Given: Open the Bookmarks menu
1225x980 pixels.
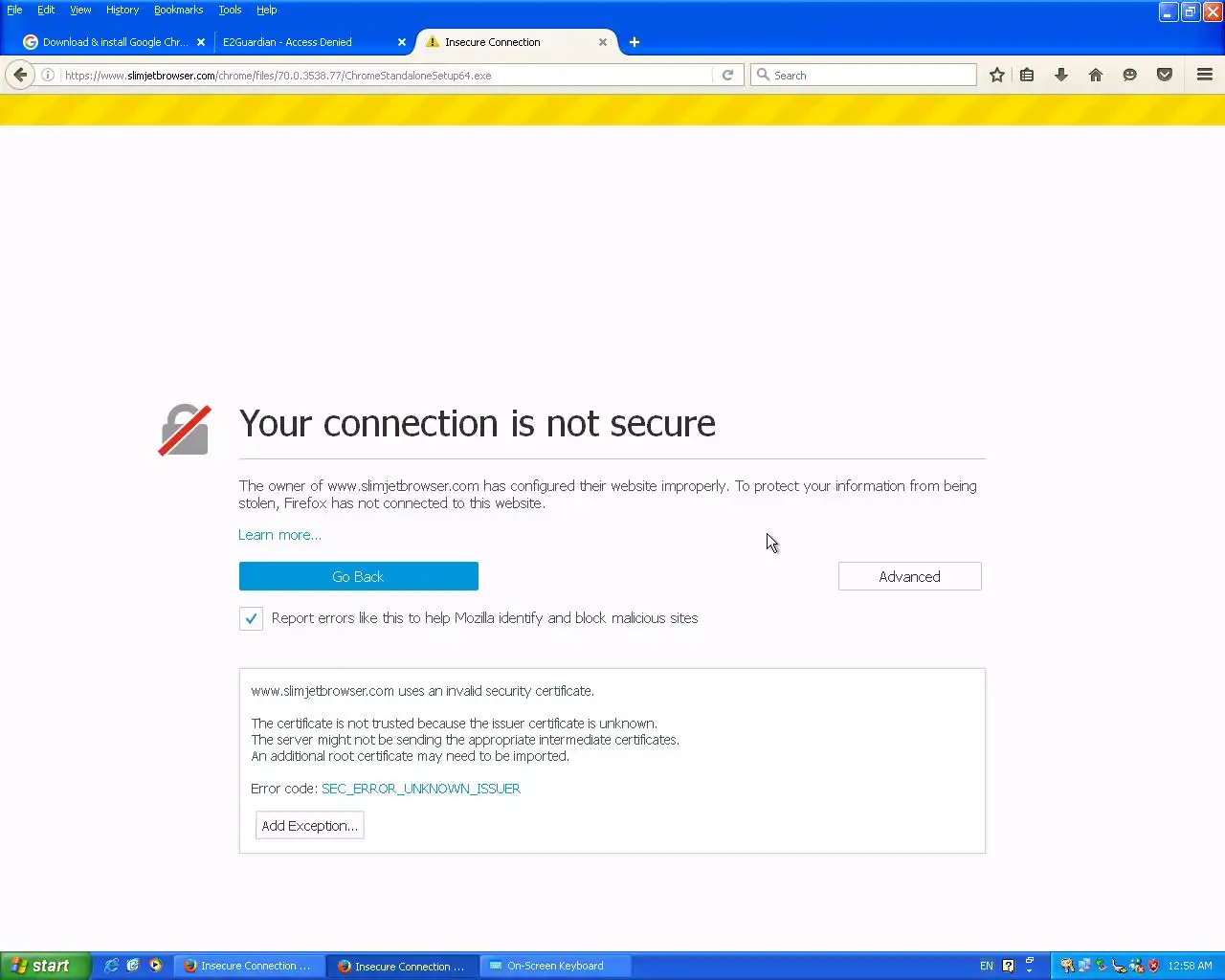Looking at the screenshot, I should (x=178, y=10).
